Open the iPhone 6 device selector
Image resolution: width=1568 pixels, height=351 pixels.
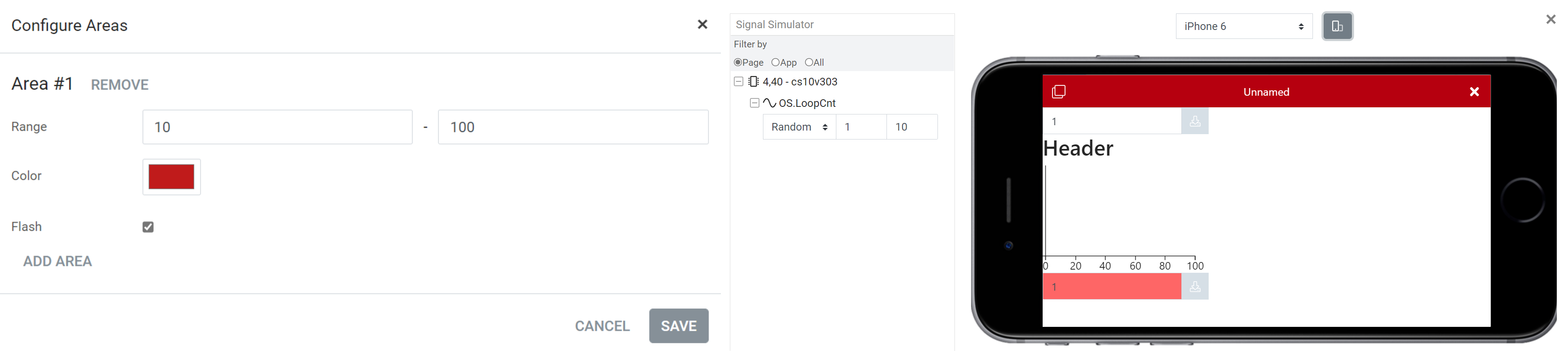[x=1244, y=26]
